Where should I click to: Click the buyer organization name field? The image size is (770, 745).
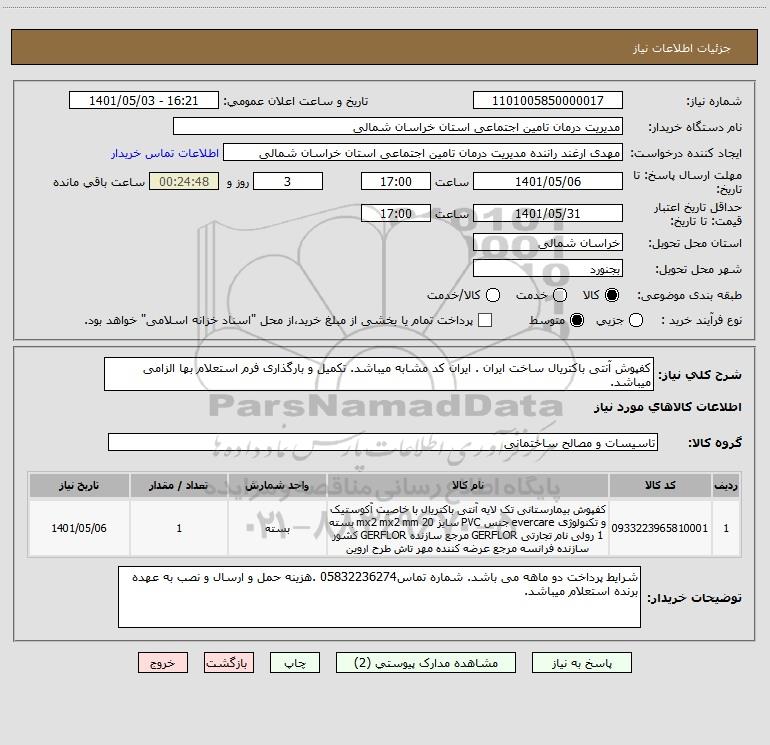[398, 127]
